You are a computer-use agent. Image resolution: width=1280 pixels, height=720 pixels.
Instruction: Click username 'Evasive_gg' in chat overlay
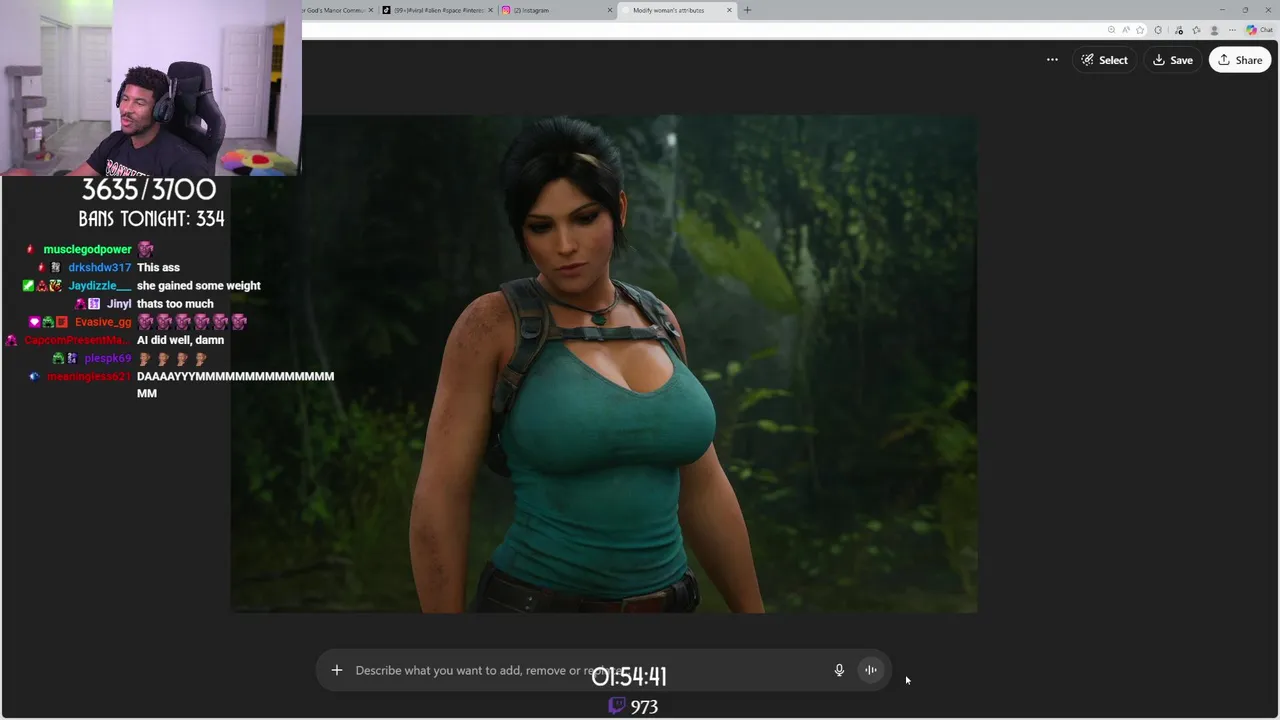pyautogui.click(x=103, y=322)
